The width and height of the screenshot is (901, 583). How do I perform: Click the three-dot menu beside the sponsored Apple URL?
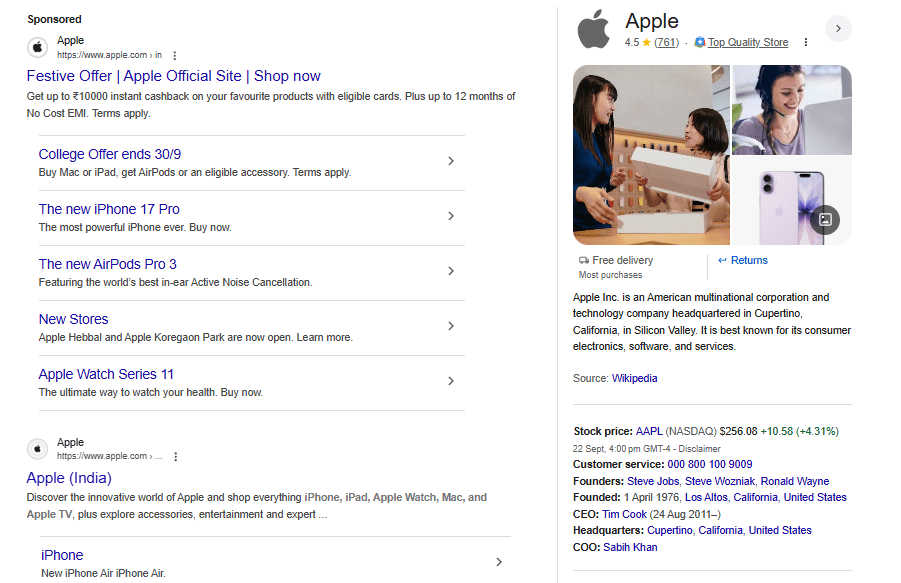coord(175,56)
